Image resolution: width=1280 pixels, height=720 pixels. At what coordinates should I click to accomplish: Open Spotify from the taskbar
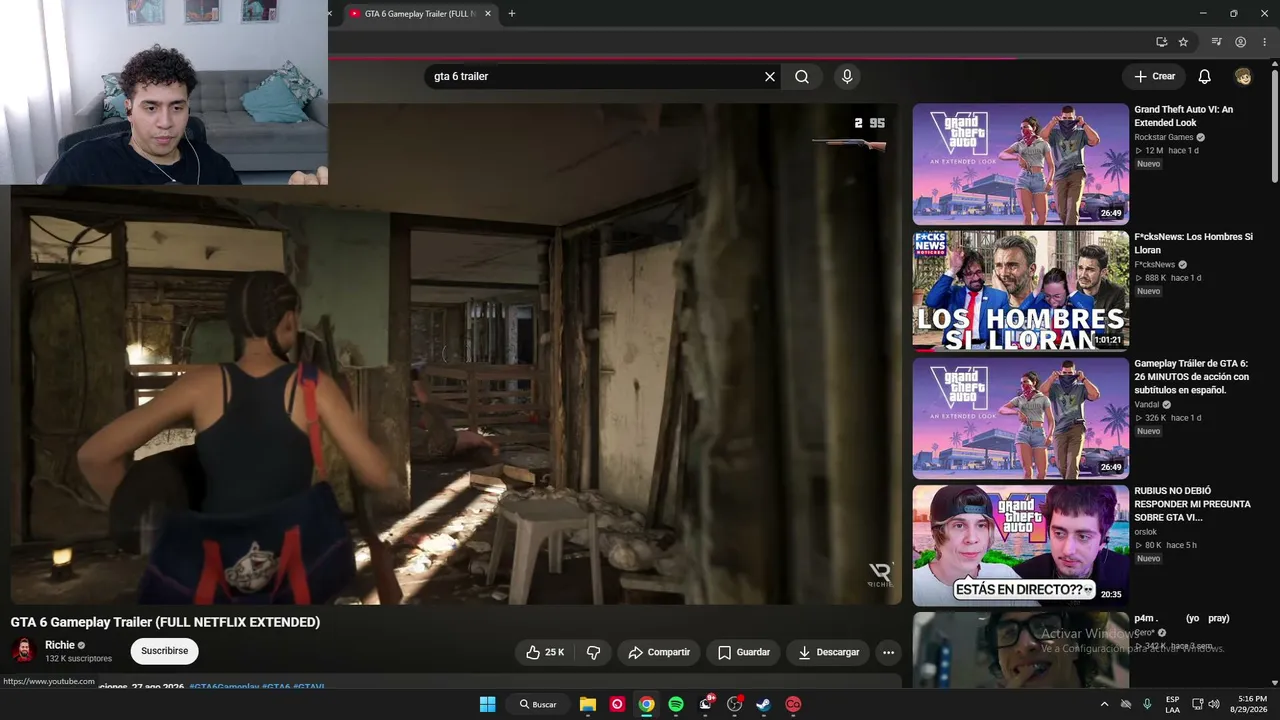(x=676, y=704)
